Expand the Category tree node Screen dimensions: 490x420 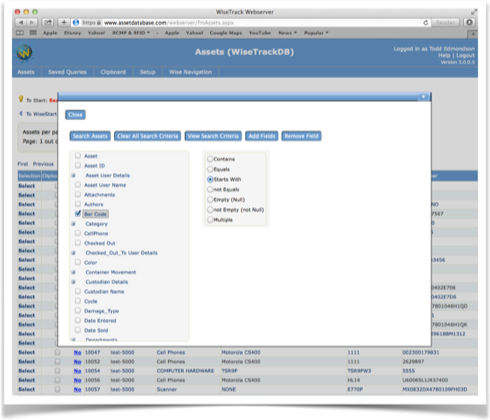click(73, 224)
